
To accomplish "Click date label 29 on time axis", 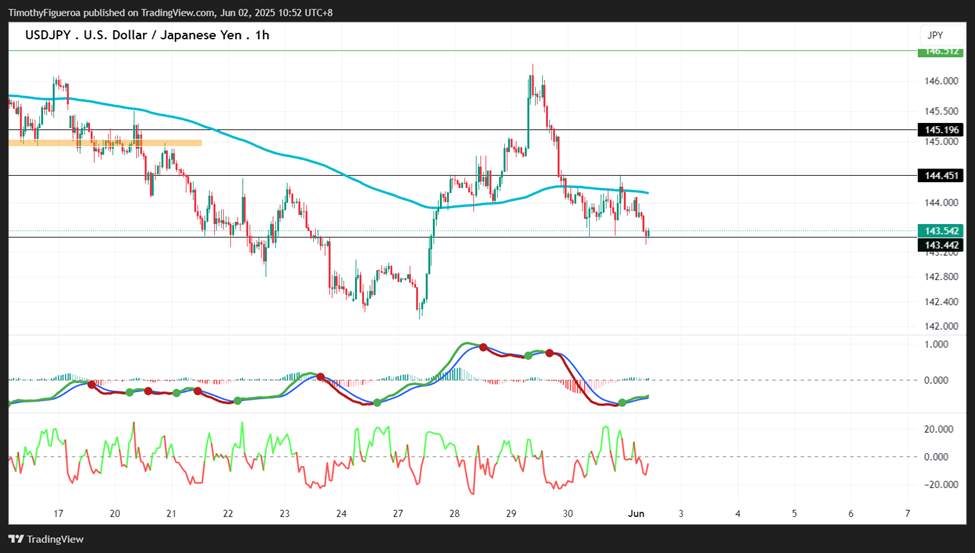I will [511, 514].
